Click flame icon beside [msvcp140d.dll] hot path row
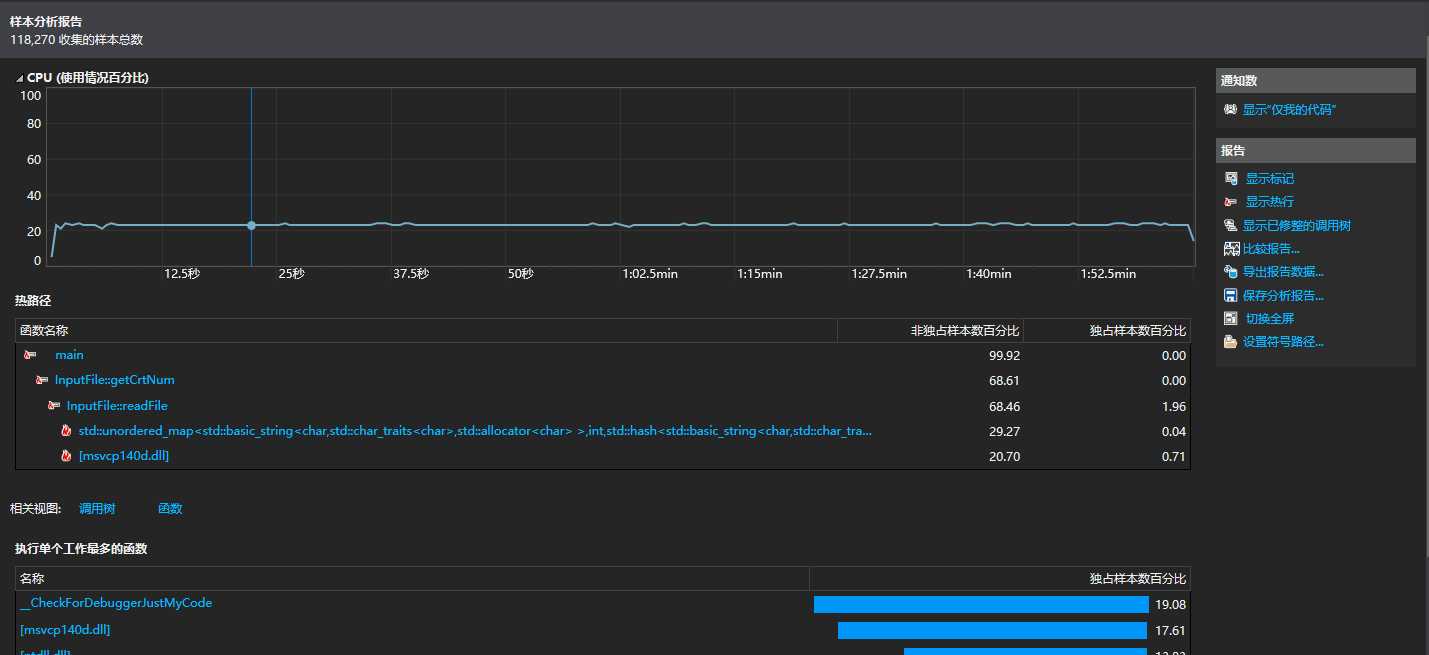Viewport: 1429px width, 655px height. point(66,456)
